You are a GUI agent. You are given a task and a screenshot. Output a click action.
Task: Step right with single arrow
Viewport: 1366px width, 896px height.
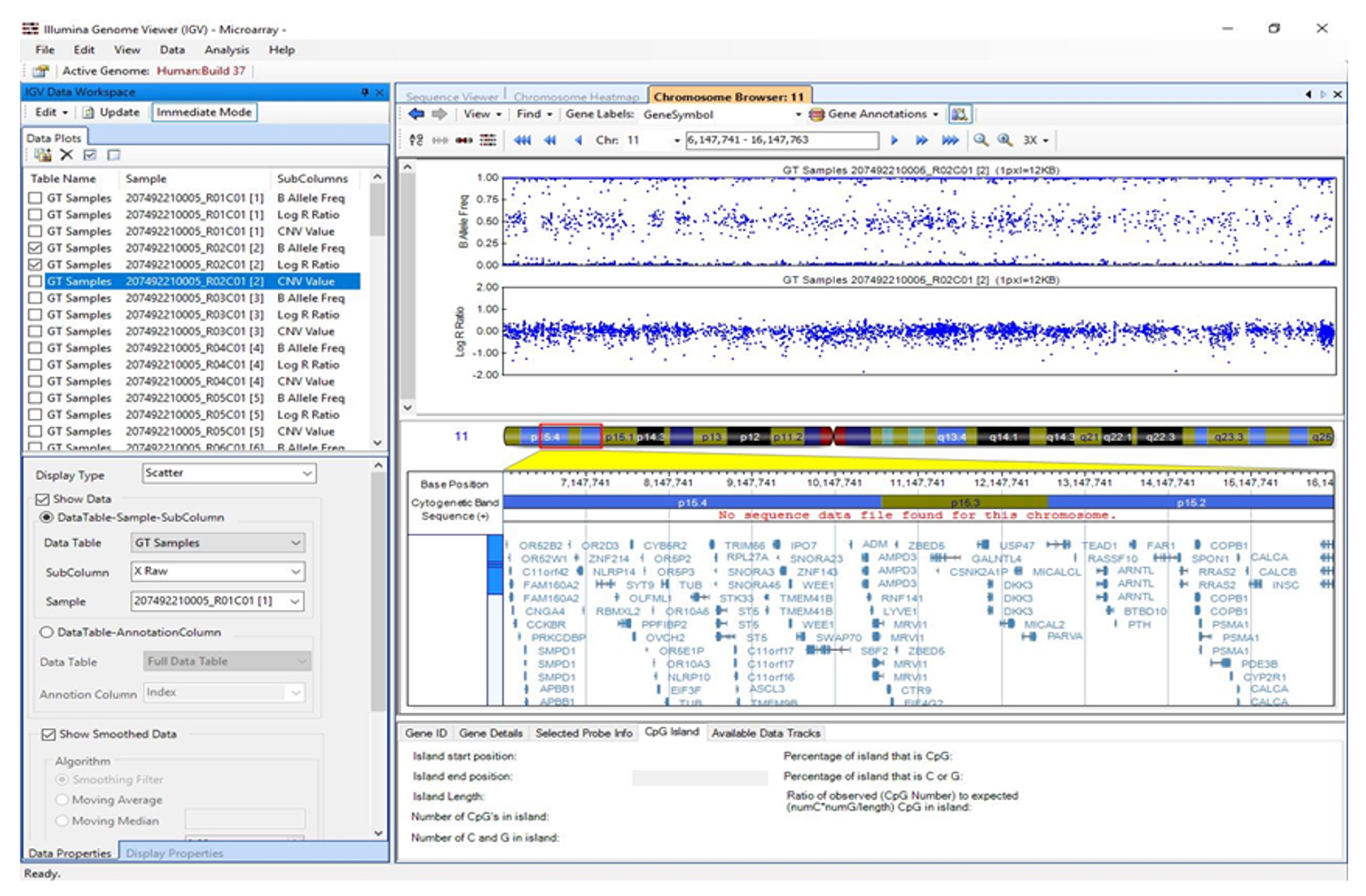coord(894,140)
